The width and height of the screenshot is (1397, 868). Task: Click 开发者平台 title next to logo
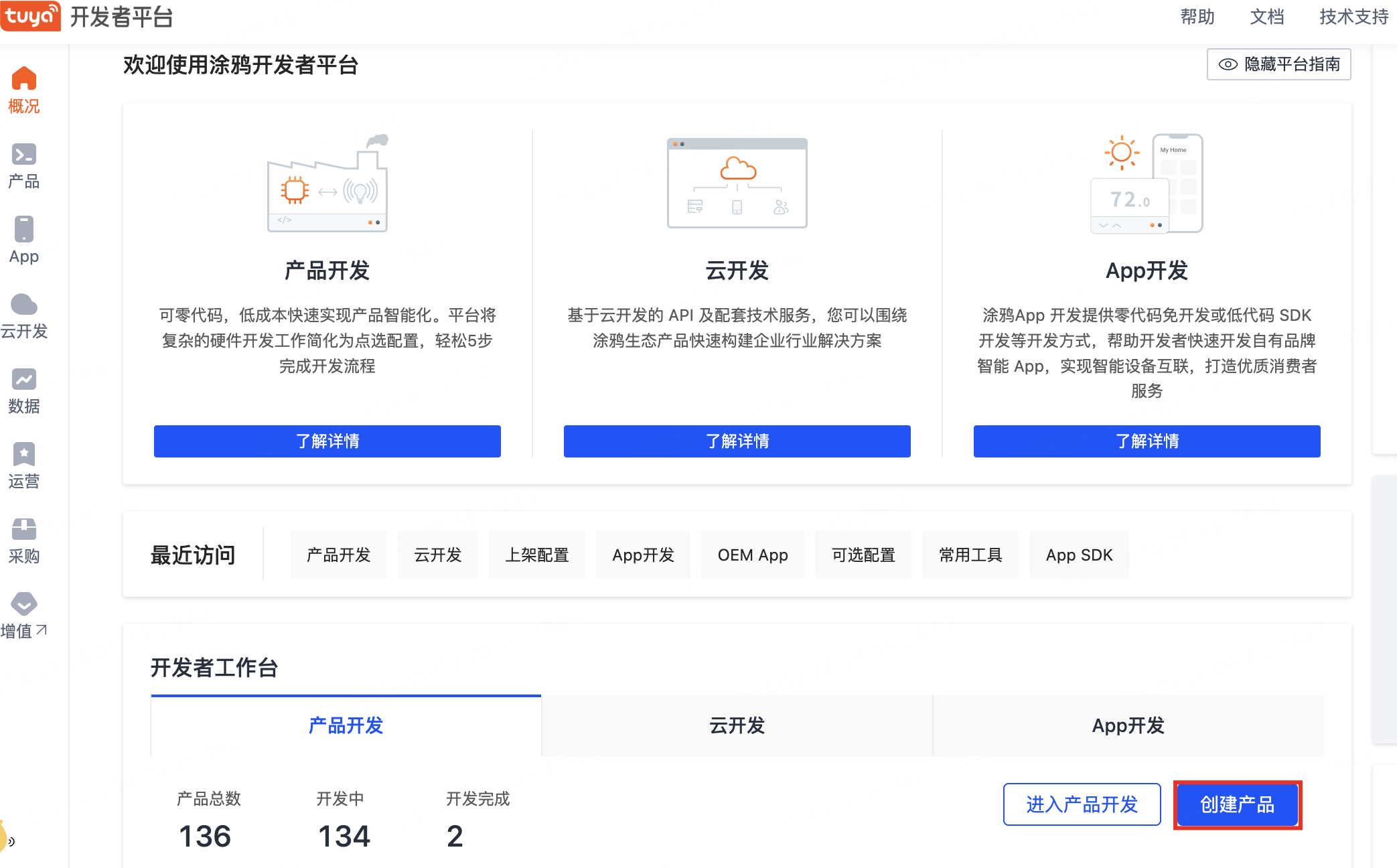[x=122, y=17]
